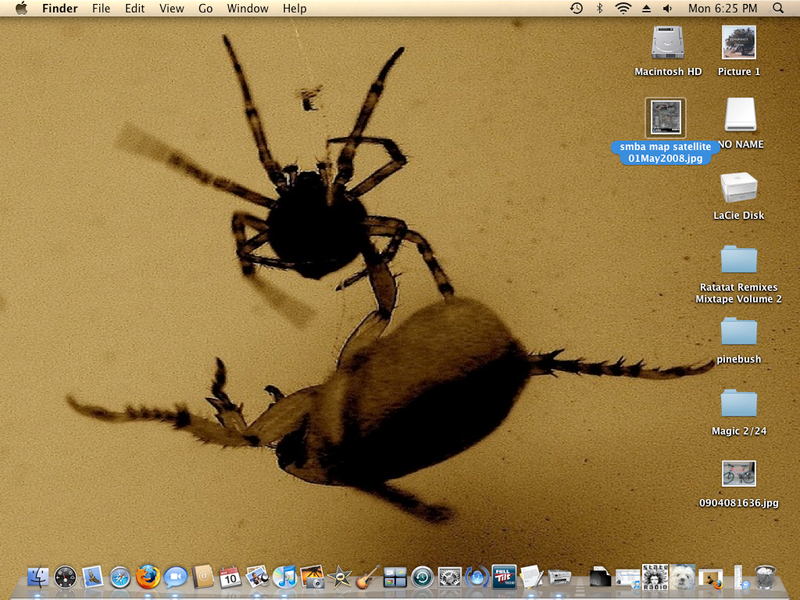Screen dimensions: 800x600
Task: Select Ratatat Remixes Mixtape Volume 2 folder
Action: click(739, 259)
